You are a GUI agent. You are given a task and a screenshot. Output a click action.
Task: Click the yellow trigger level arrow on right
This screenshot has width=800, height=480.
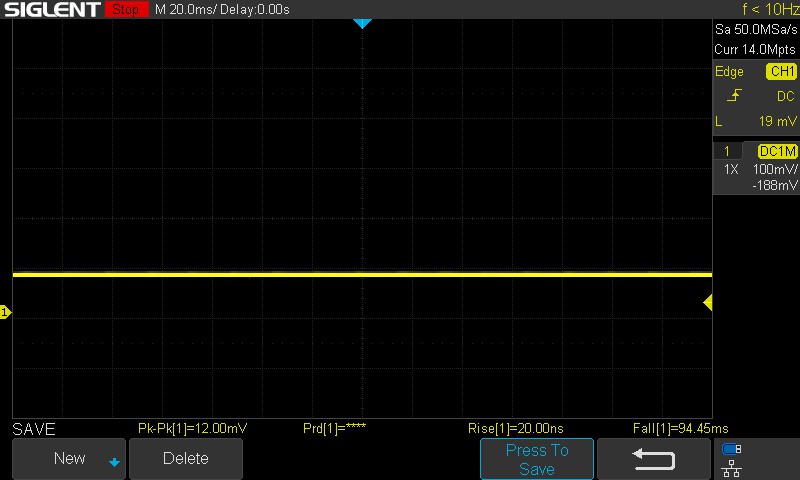click(x=708, y=302)
